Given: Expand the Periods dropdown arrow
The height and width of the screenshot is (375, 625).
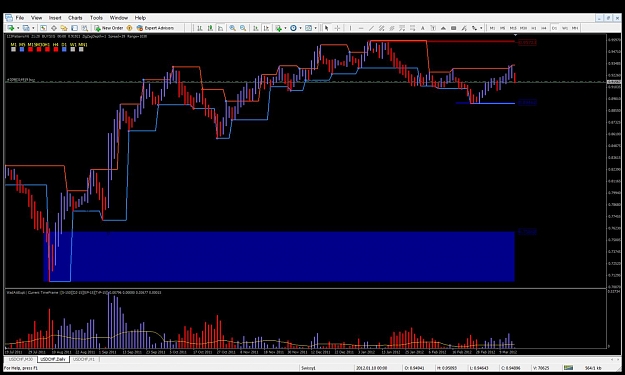Looking at the screenshot, I should (x=301, y=28).
